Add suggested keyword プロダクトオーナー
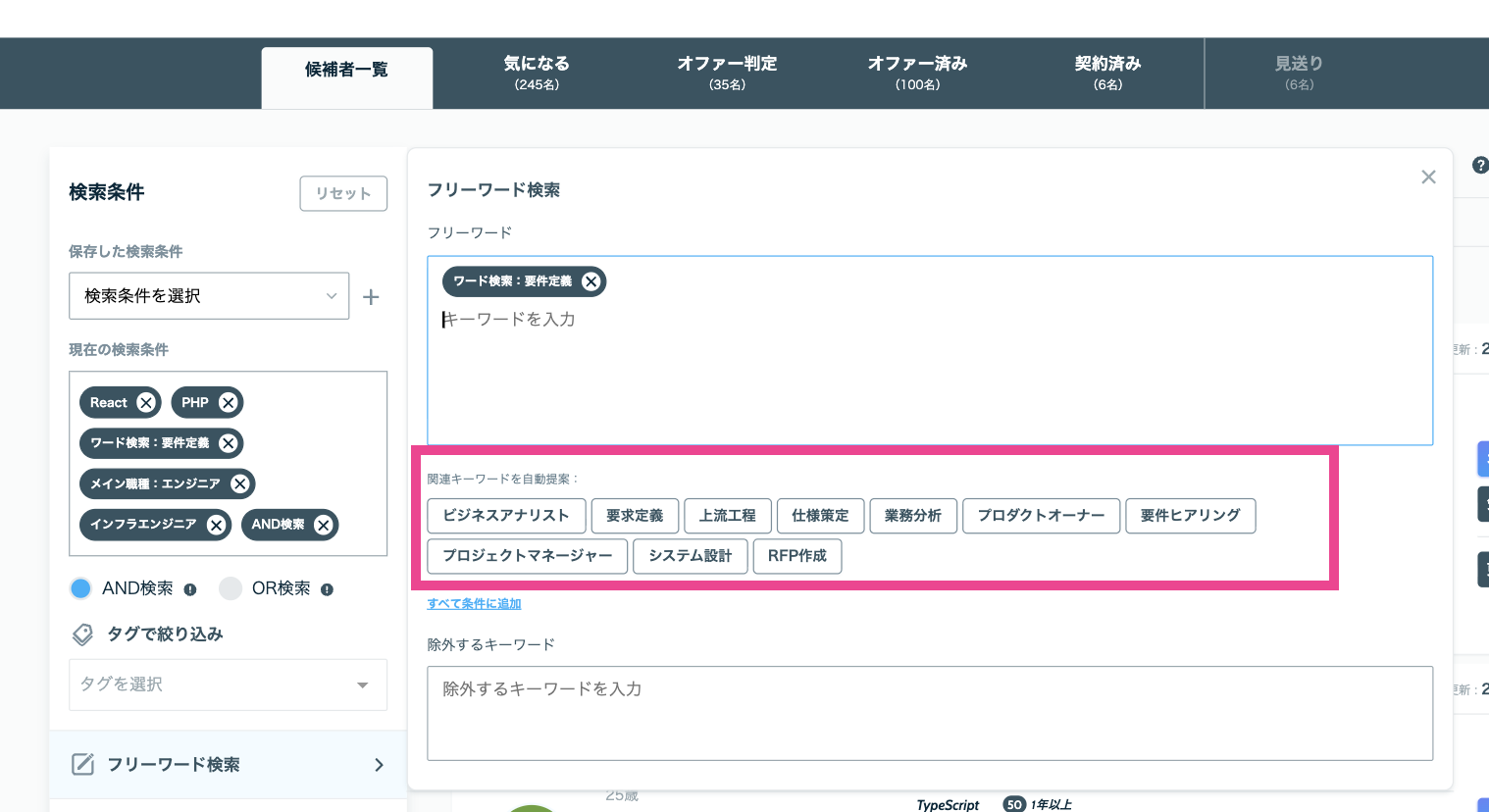 (1041, 516)
